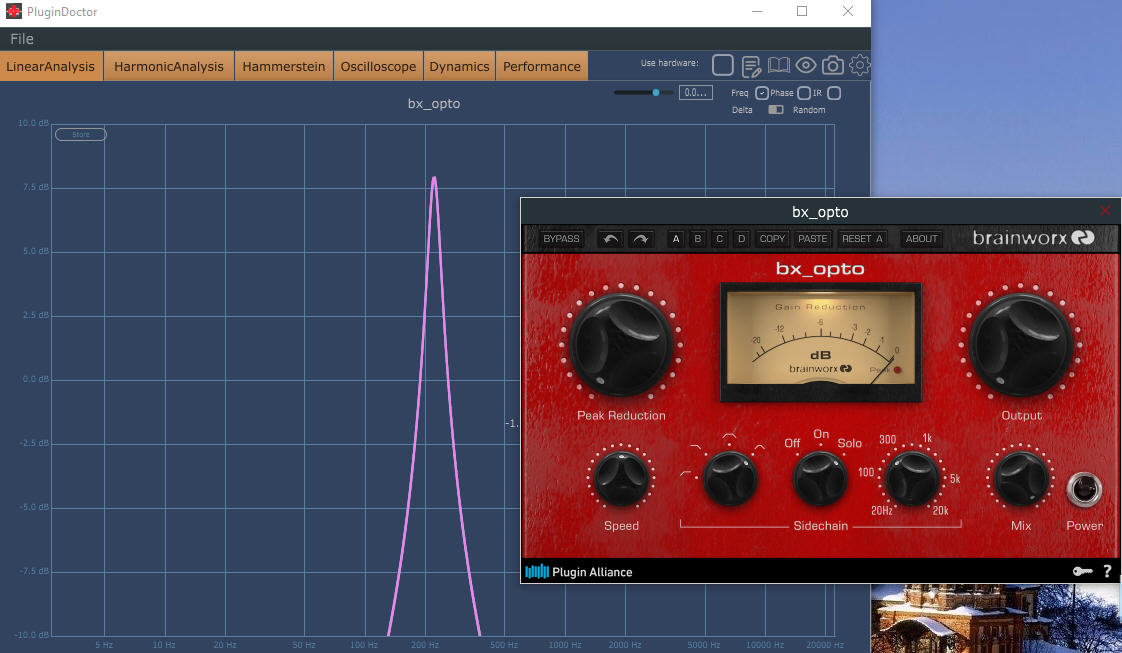This screenshot has height=653, width=1122.
Task: Flip the Power switch on bx_opto
Action: pos(1084,490)
